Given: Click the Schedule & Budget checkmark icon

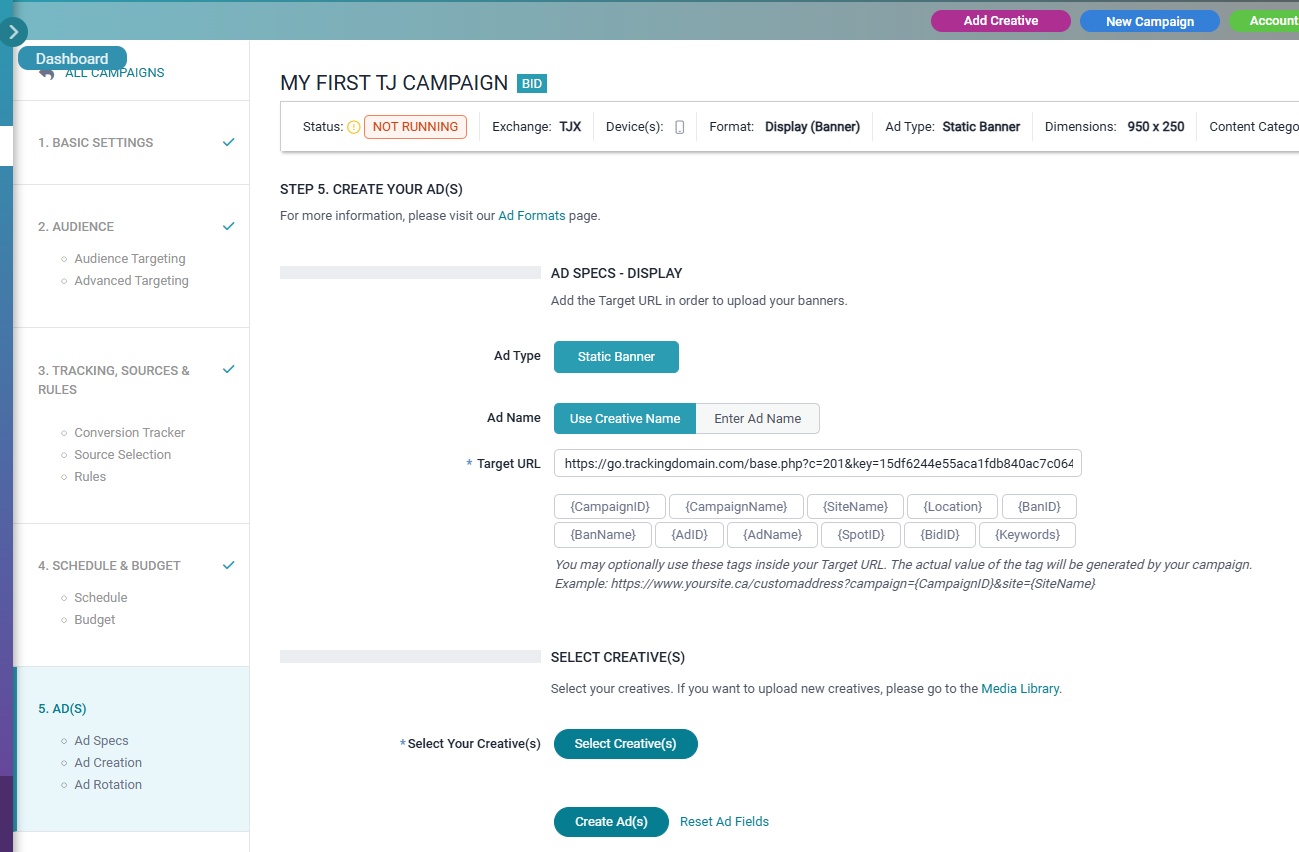Looking at the screenshot, I should 229,565.
